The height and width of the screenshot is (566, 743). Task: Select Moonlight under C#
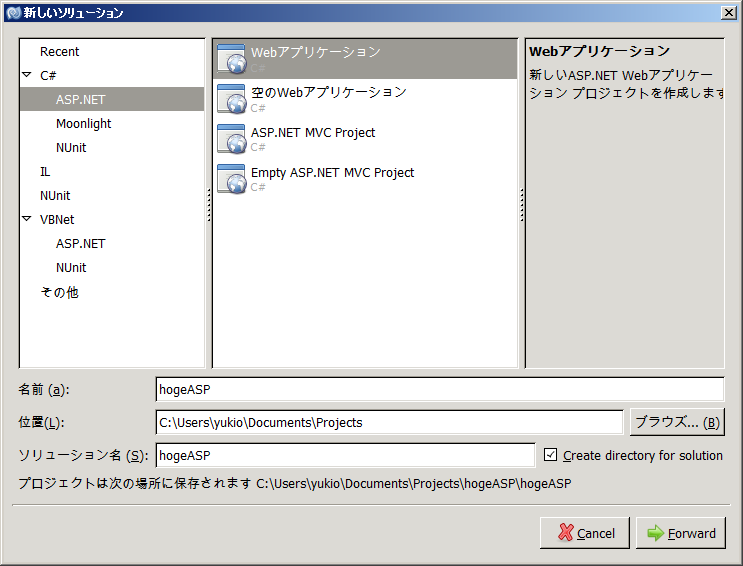tap(83, 123)
